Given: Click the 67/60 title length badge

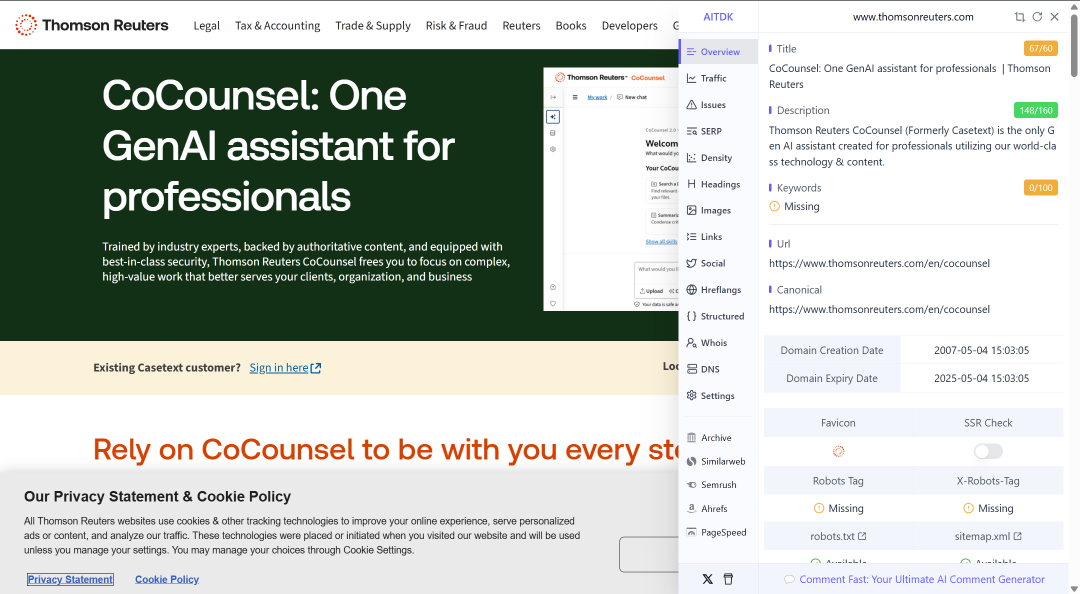Looking at the screenshot, I should 1041,48.
